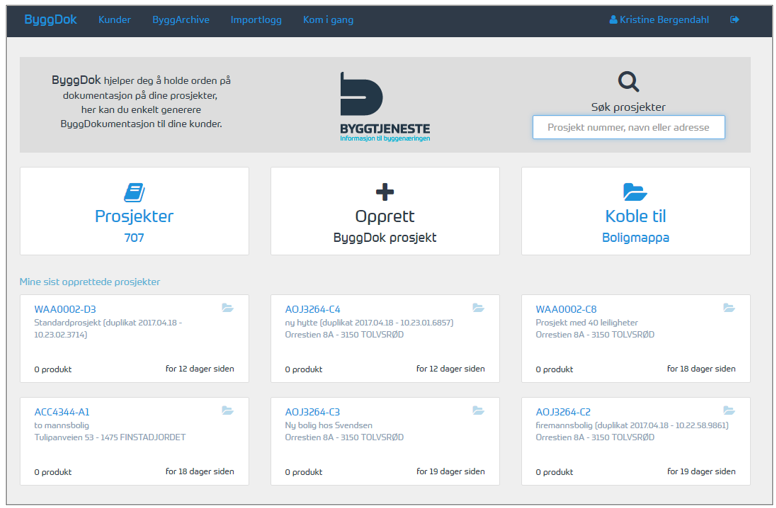Click folder icon on ACC4344-A1 card
The width and height of the screenshot is (776, 508).
click(x=228, y=411)
